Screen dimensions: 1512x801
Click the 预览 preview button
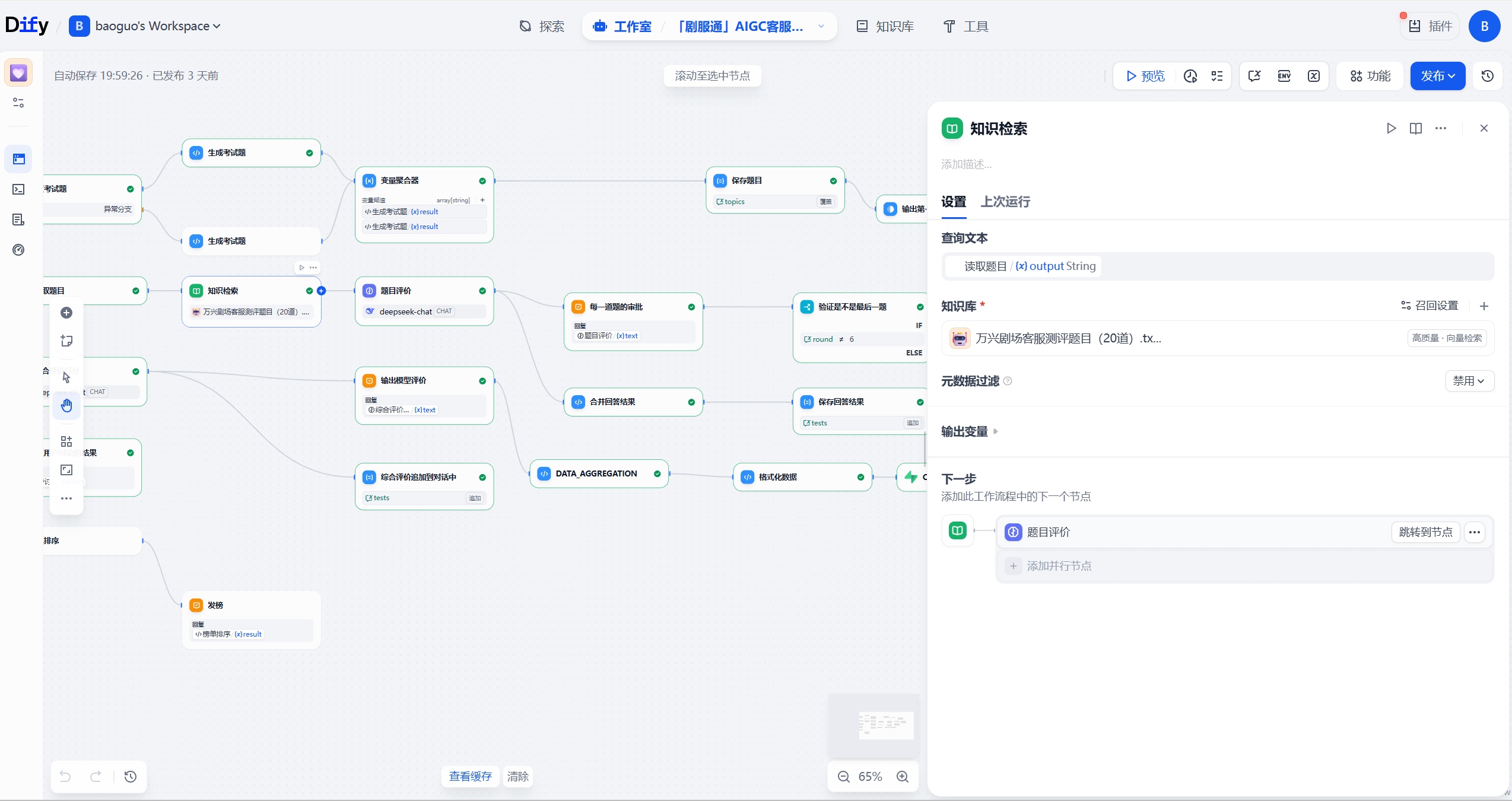pyautogui.click(x=1145, y=76)
